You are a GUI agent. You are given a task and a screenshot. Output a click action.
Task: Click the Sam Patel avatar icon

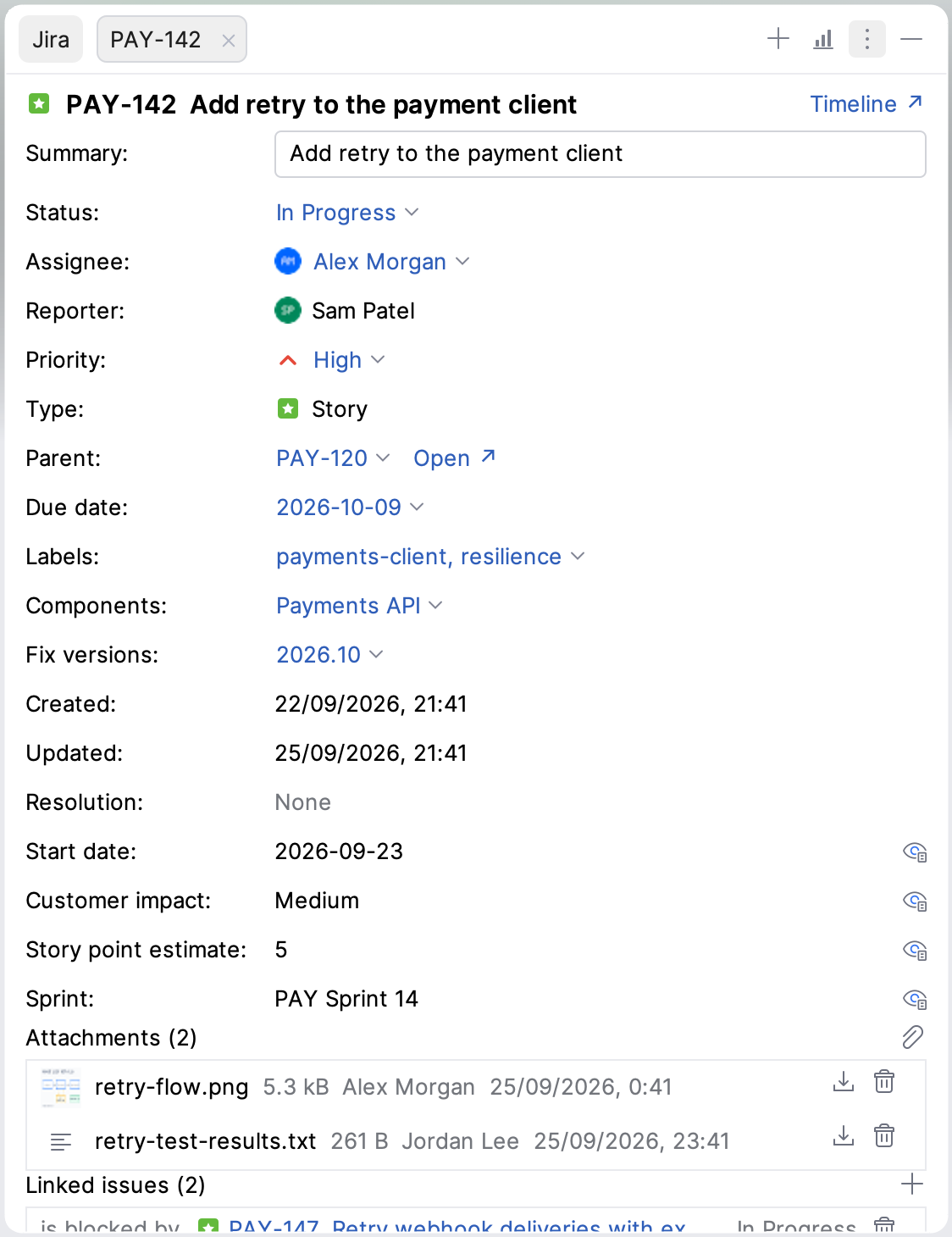[x=288, y=310]
